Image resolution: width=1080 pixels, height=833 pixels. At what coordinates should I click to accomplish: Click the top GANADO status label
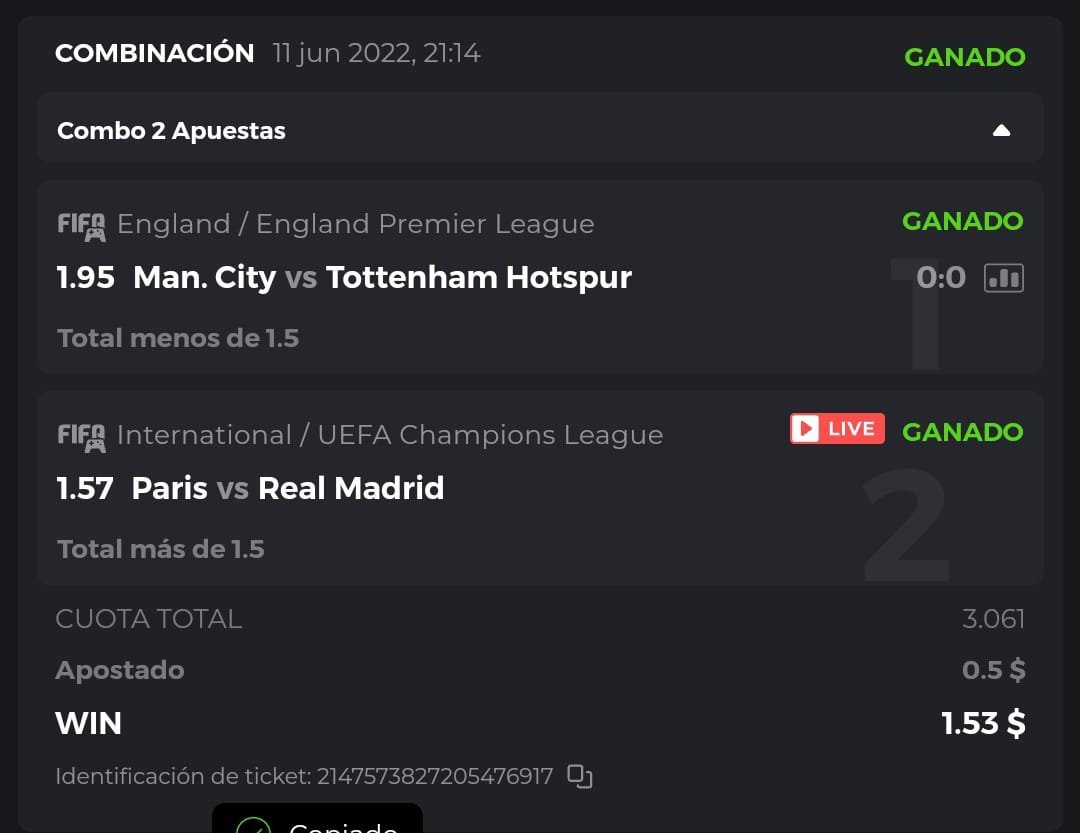pos(964,57)
